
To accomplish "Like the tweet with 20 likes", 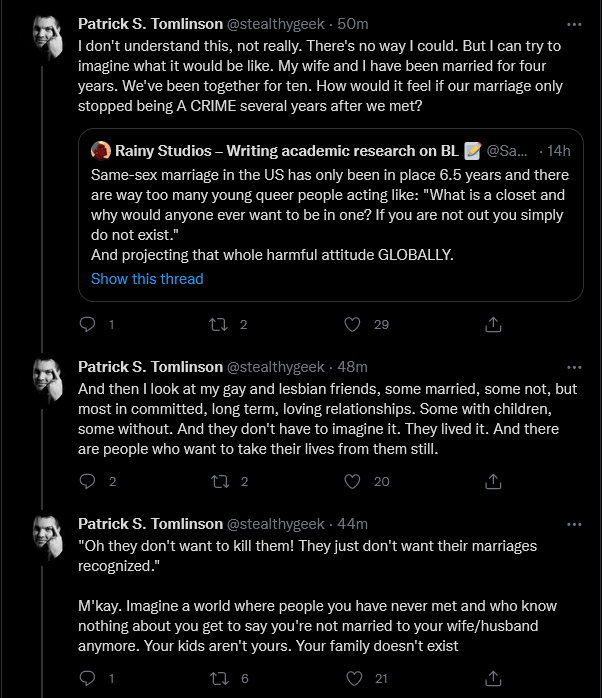I will click(352, 481).
